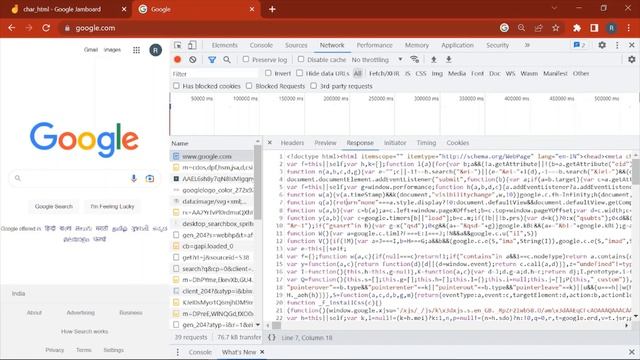Switch to the Elements panel tab

point(224,45)
